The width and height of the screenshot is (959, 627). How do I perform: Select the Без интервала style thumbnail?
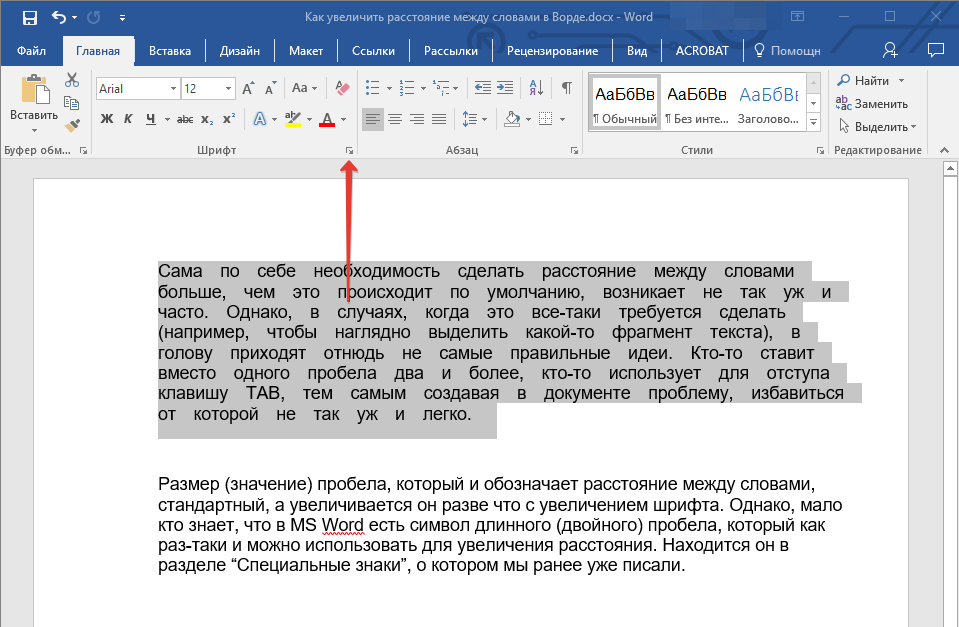696,103
